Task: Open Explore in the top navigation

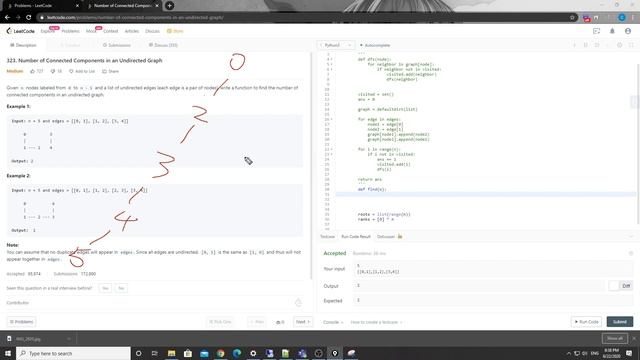Action: 48,31
